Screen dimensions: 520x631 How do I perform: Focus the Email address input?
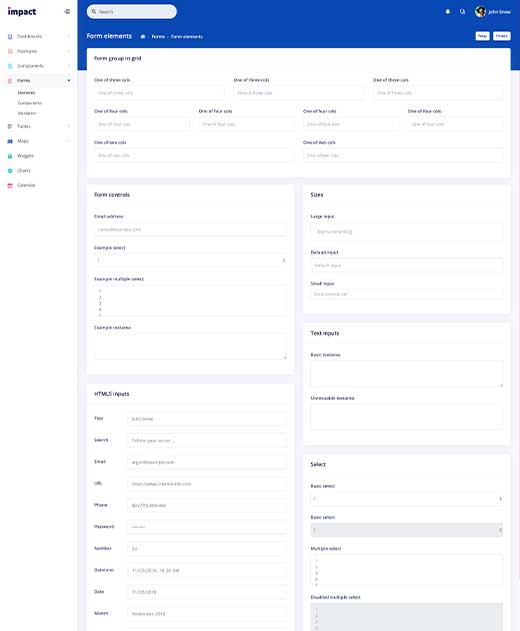coord(190,229)
